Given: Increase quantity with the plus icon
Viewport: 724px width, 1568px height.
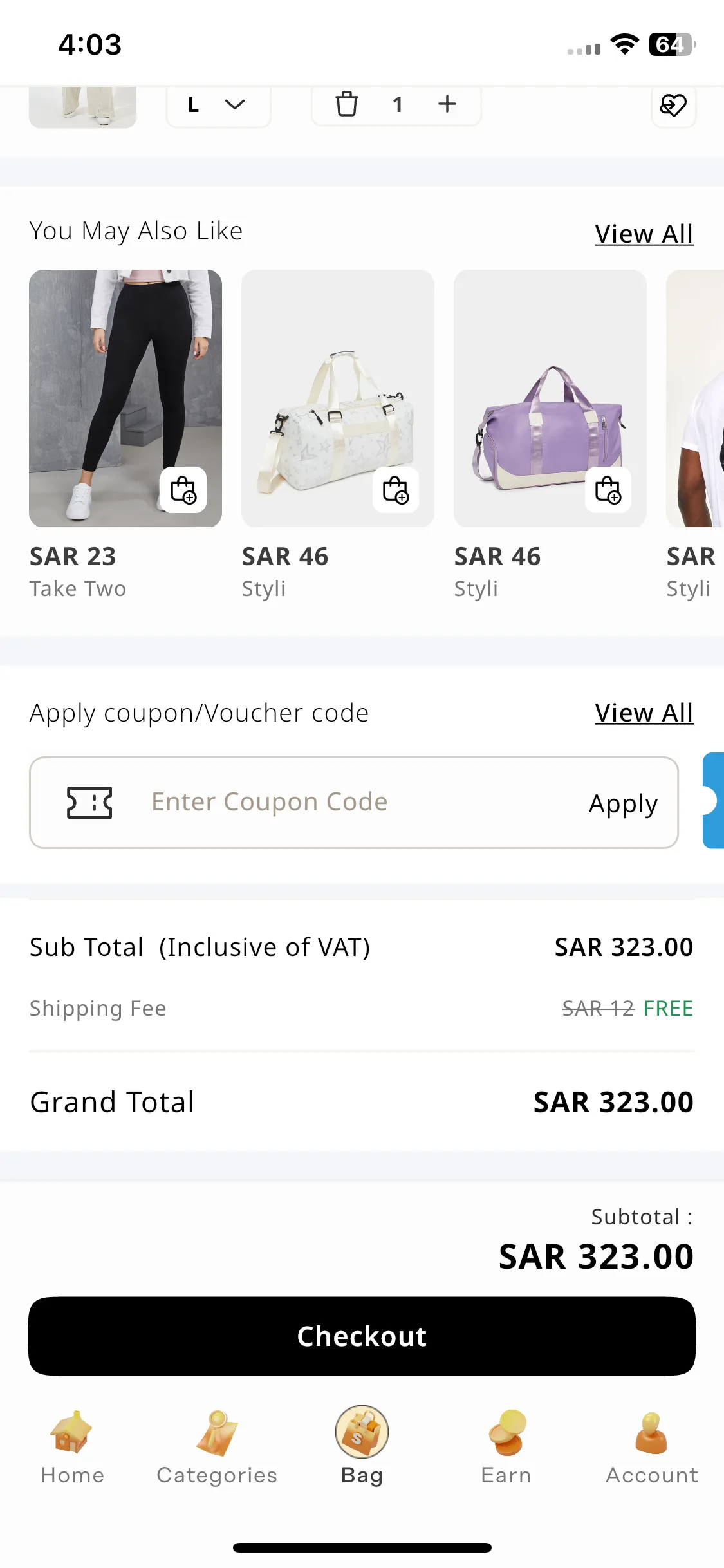Looking at the screenshot, I should [x=447, y=104].
